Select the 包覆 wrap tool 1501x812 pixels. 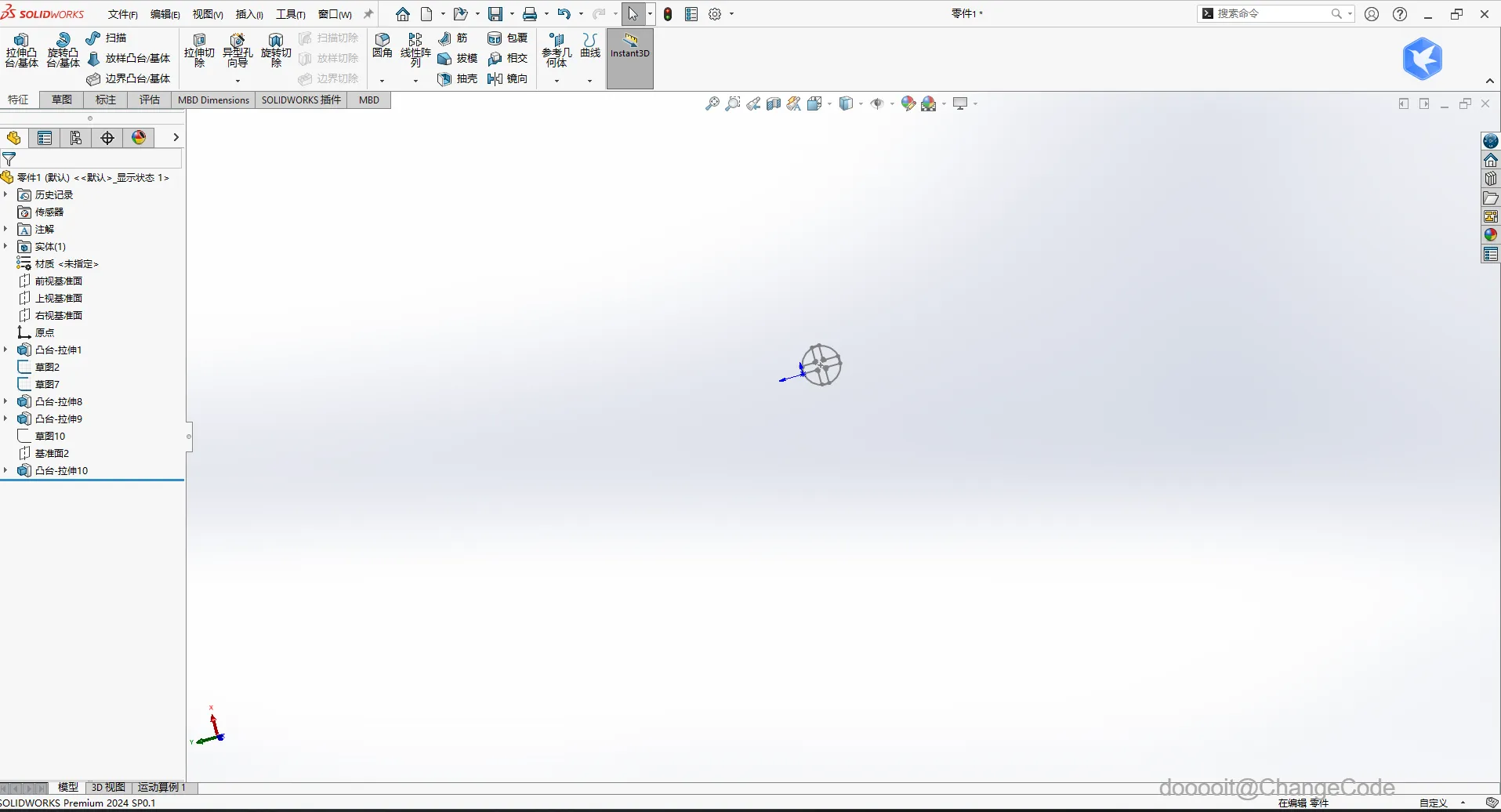coord(507,38)
